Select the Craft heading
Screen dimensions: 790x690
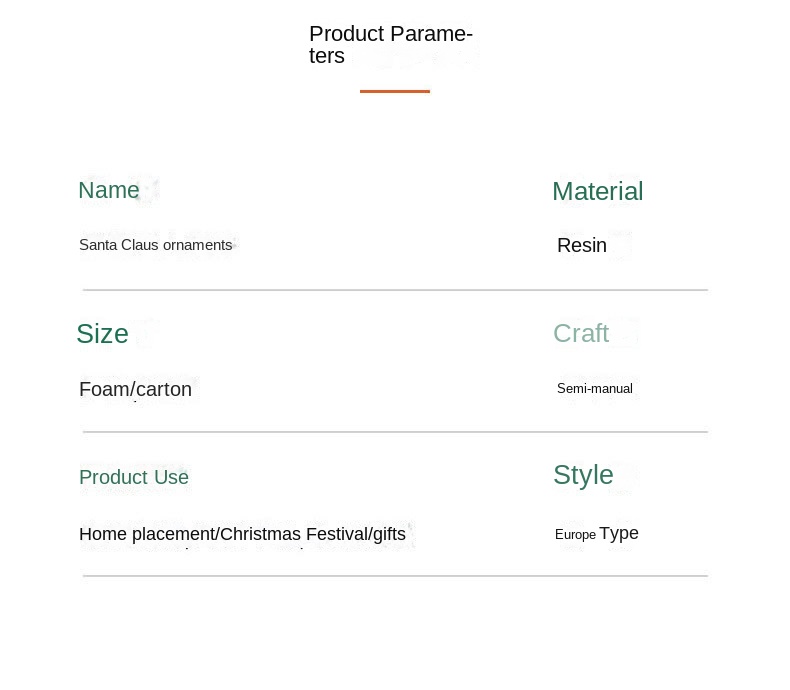tap(581, 333)
